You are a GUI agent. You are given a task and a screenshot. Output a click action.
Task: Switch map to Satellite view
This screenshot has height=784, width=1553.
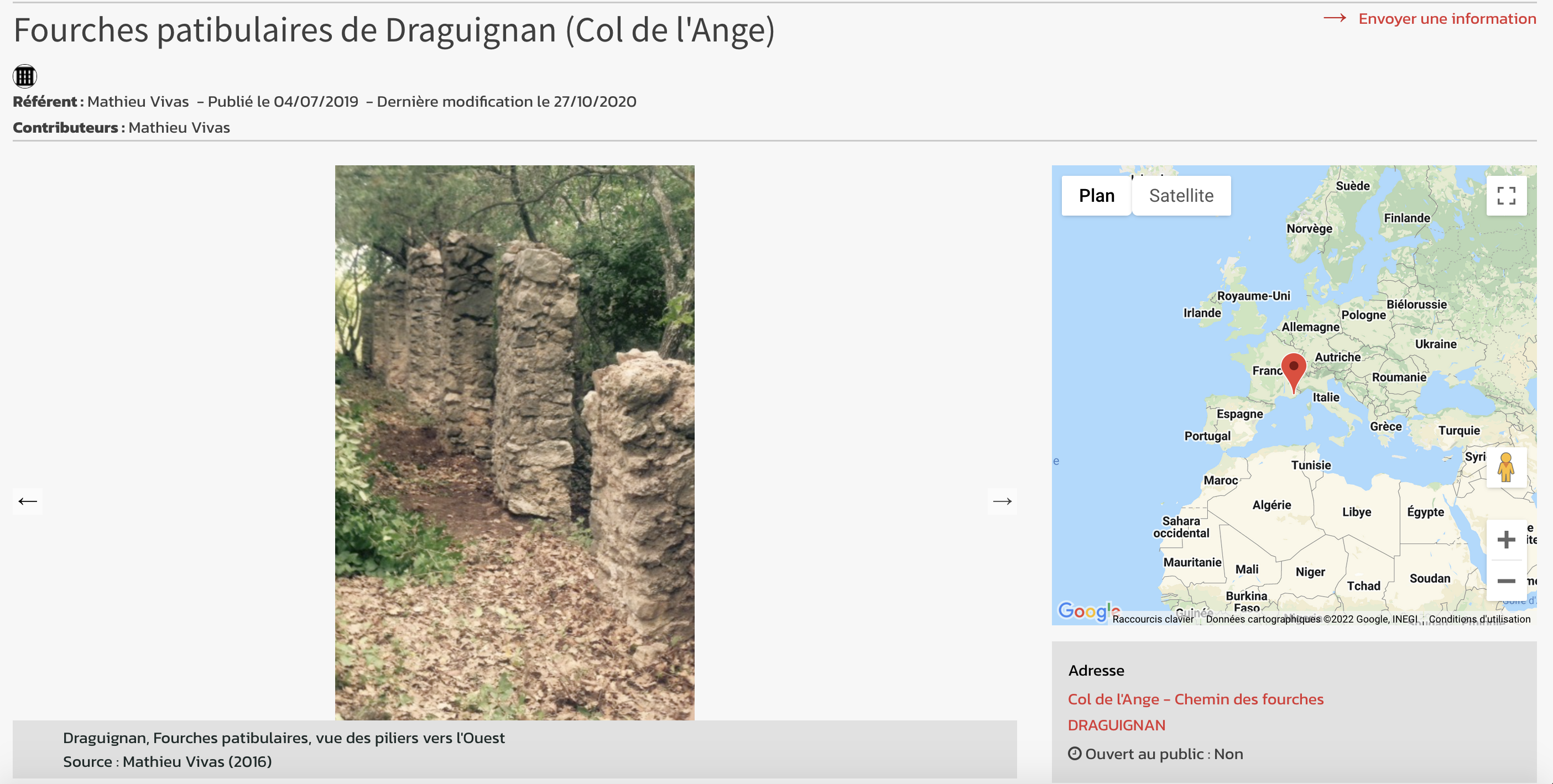coord(1181,196)
